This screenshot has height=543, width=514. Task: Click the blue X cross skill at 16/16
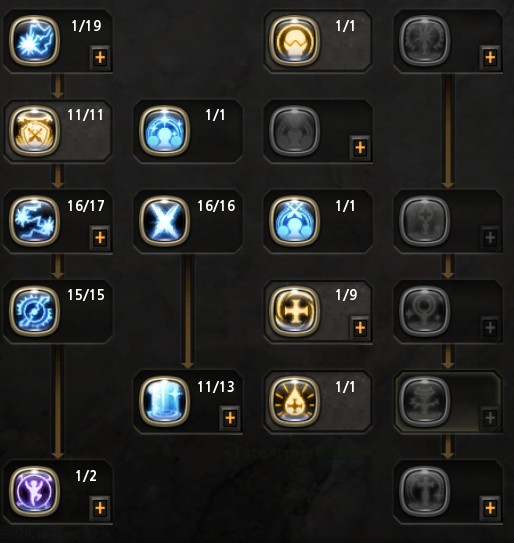pos(164,221)
